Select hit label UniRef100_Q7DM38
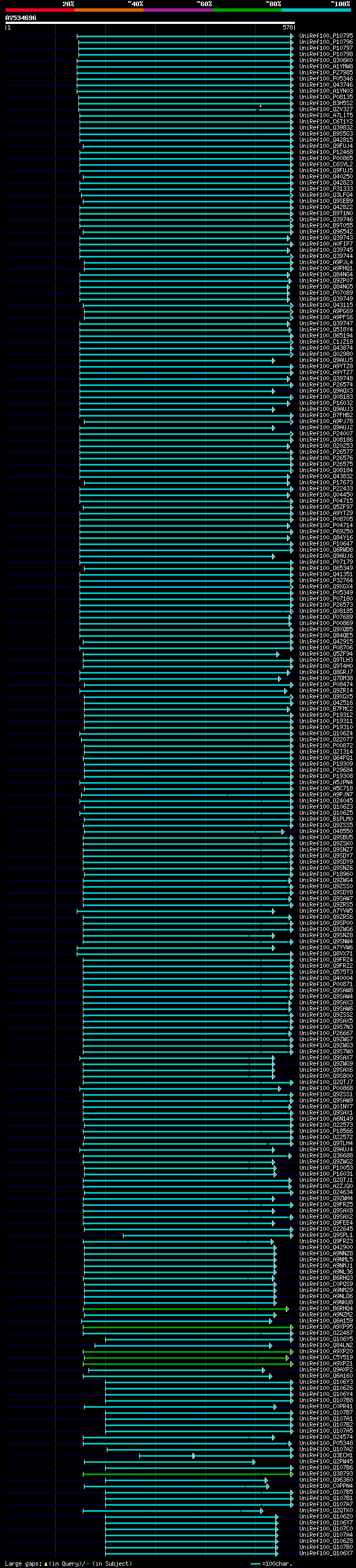356x1568 pixels. click(325, 678)
